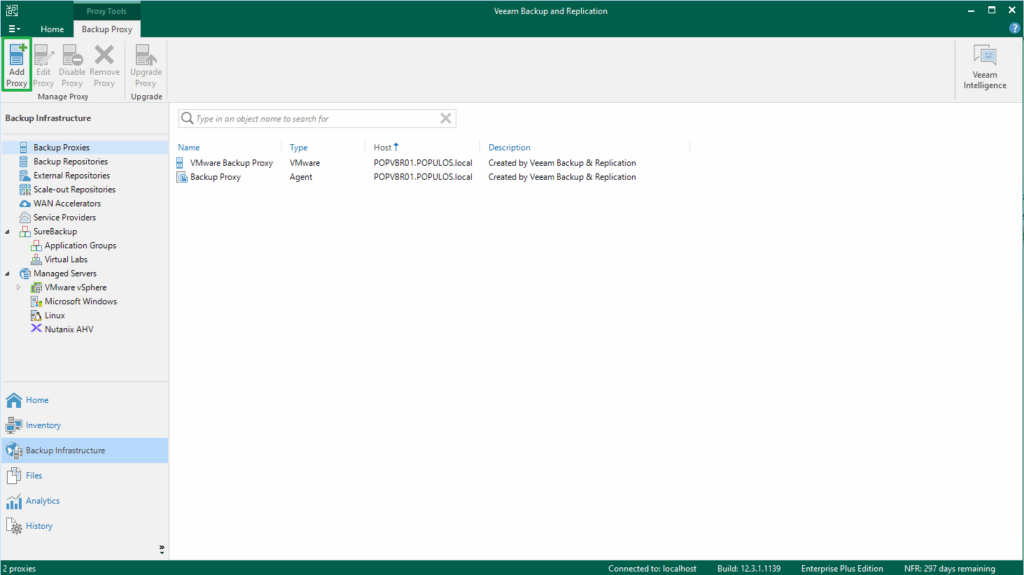The image size is (1024, 575).
Task: Open Scale-out Repositories node
Action: click(x=74, y=189)
